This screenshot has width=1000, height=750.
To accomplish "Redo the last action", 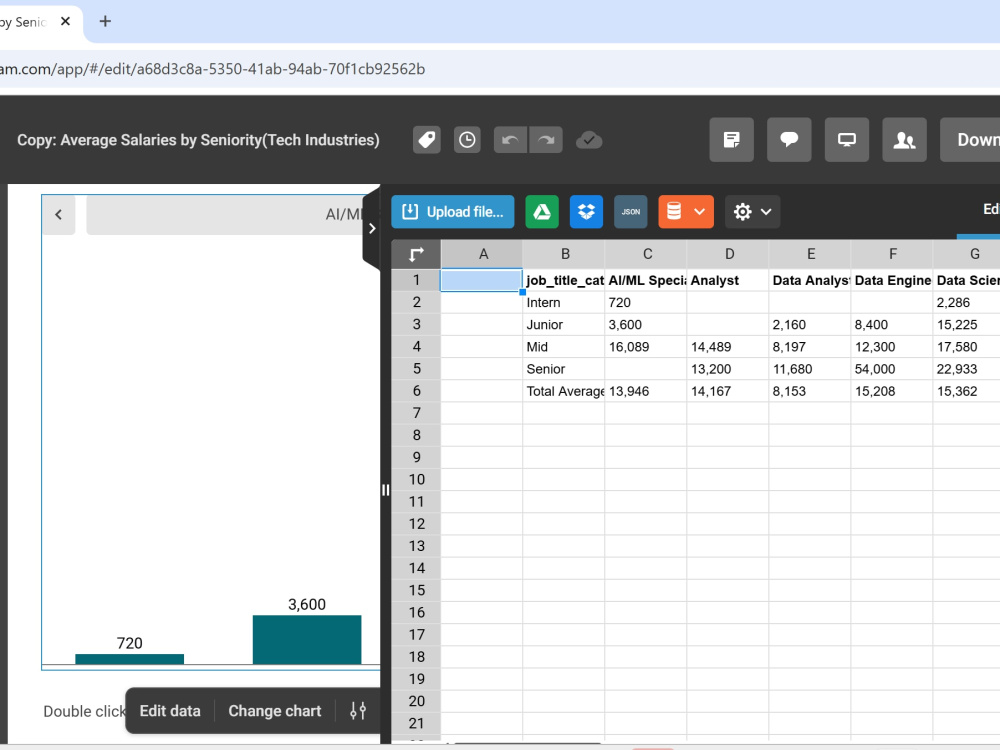I will (545, 140).
